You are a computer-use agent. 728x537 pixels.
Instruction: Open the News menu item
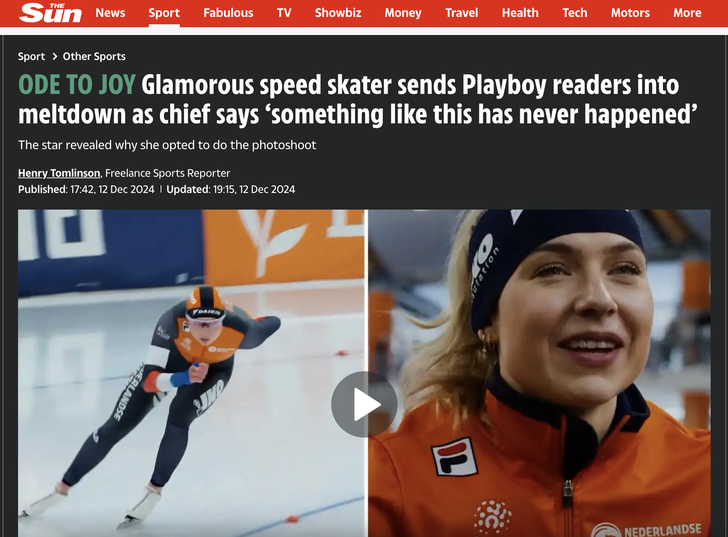pos(110,13)
